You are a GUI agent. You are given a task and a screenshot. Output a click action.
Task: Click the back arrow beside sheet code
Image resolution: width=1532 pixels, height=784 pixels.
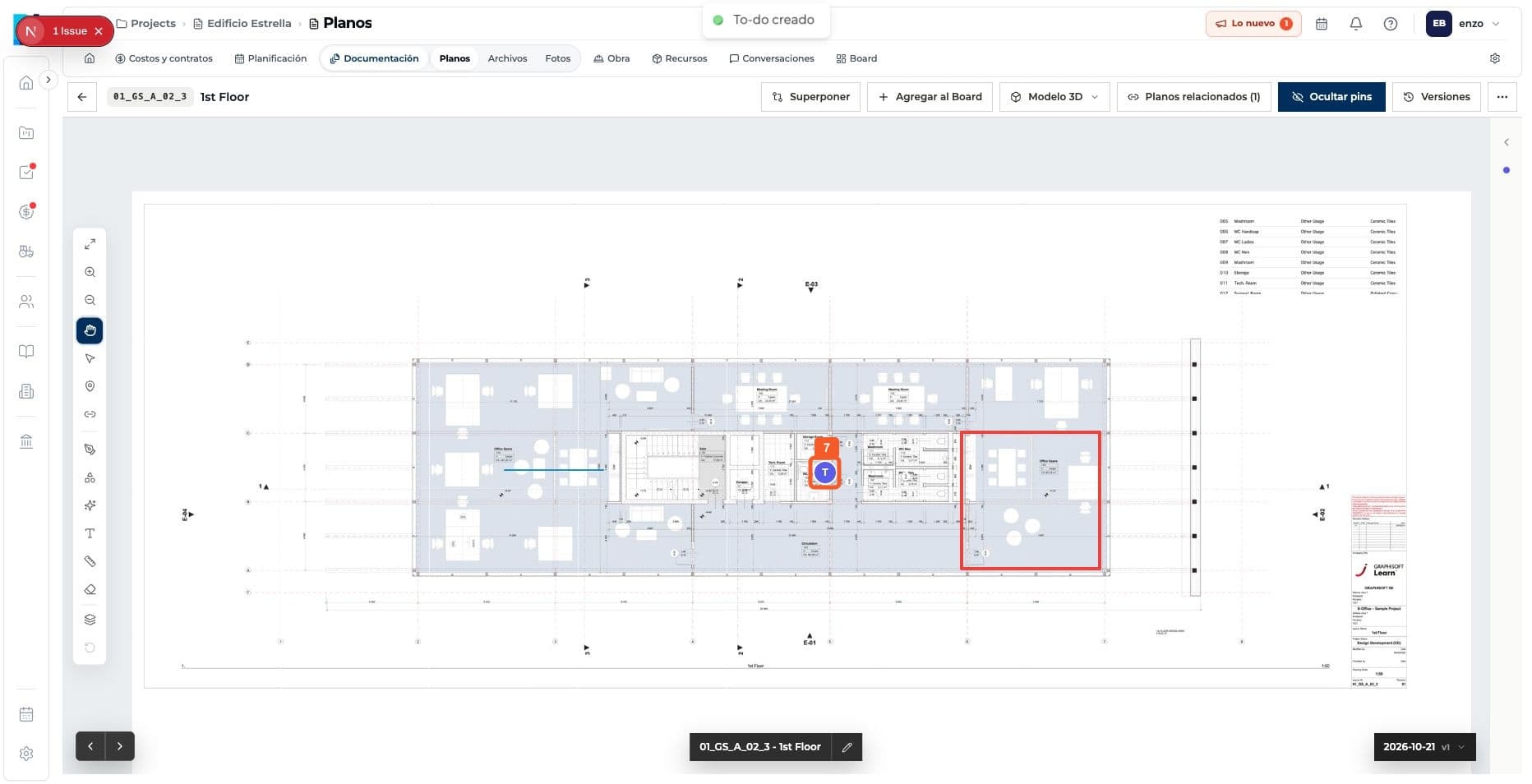82,97
